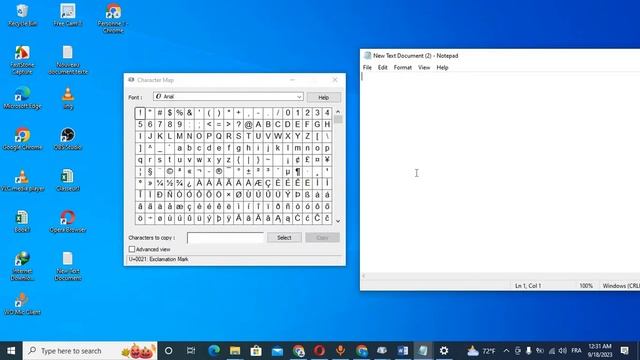Open the OBS Studio desktop shortcut
This screenshot has width=640, height=360.
pos(68,139)
